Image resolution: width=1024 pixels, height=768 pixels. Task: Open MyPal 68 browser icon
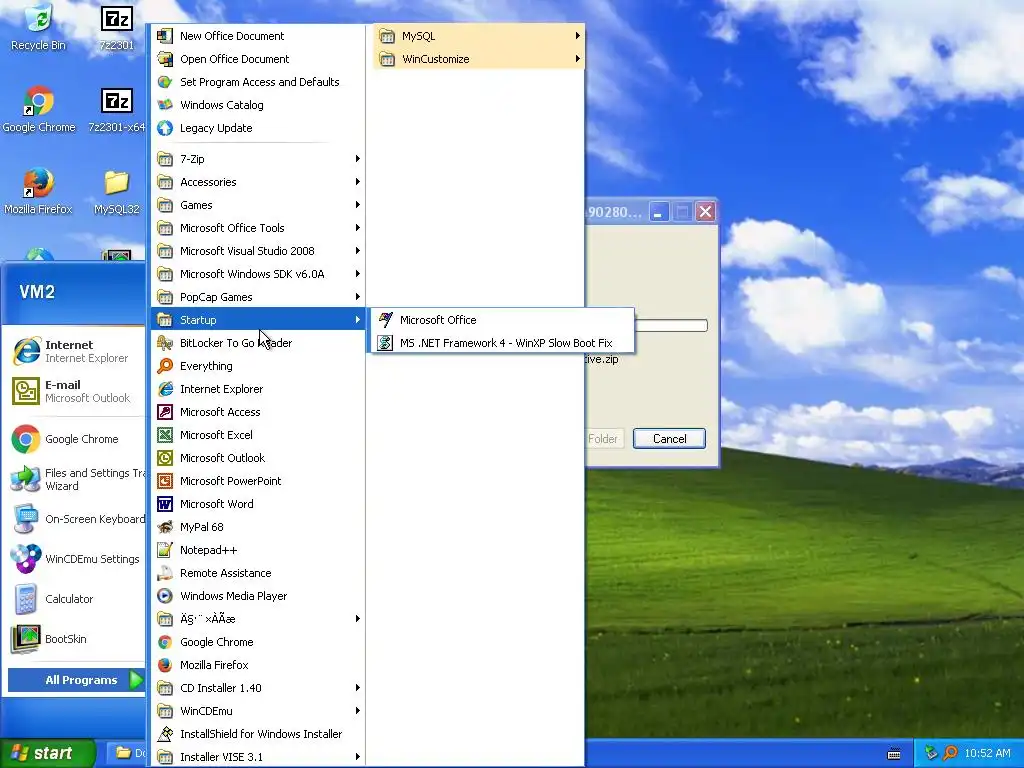point(165,527)
